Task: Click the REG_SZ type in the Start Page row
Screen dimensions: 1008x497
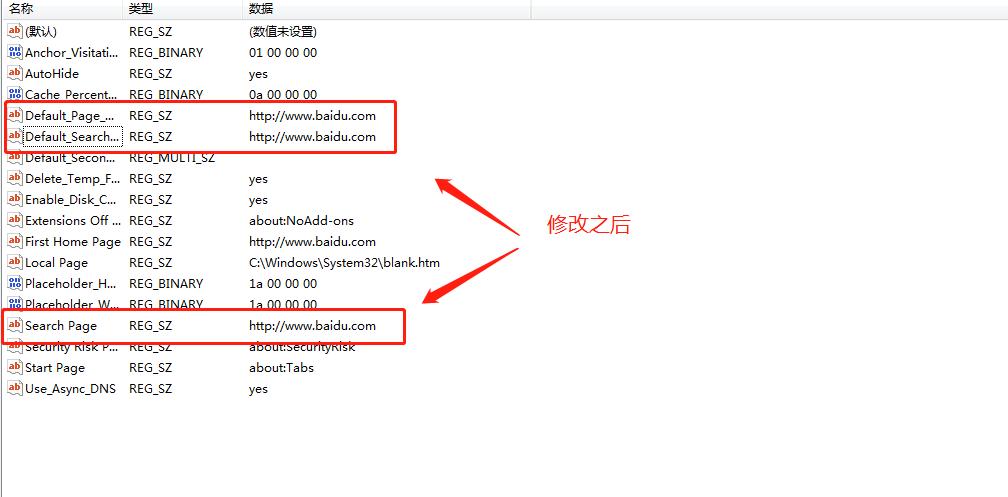Action: (150, 368)
